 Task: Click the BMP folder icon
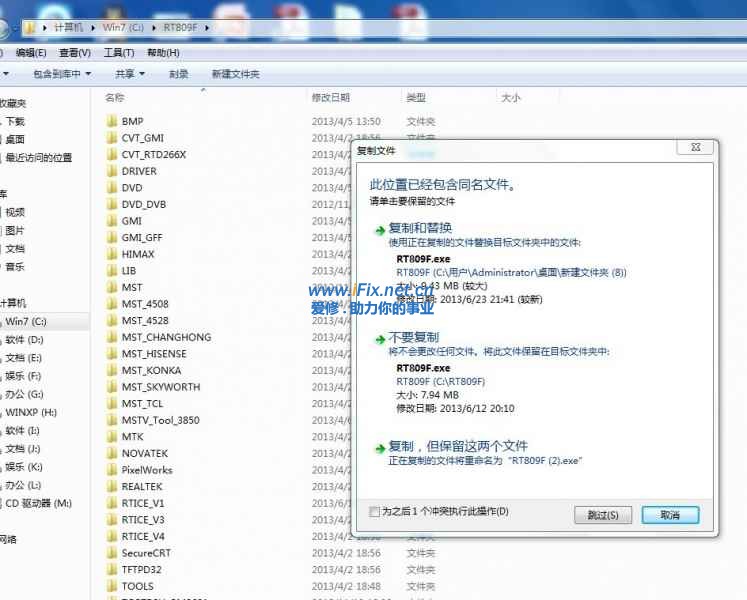112,121
